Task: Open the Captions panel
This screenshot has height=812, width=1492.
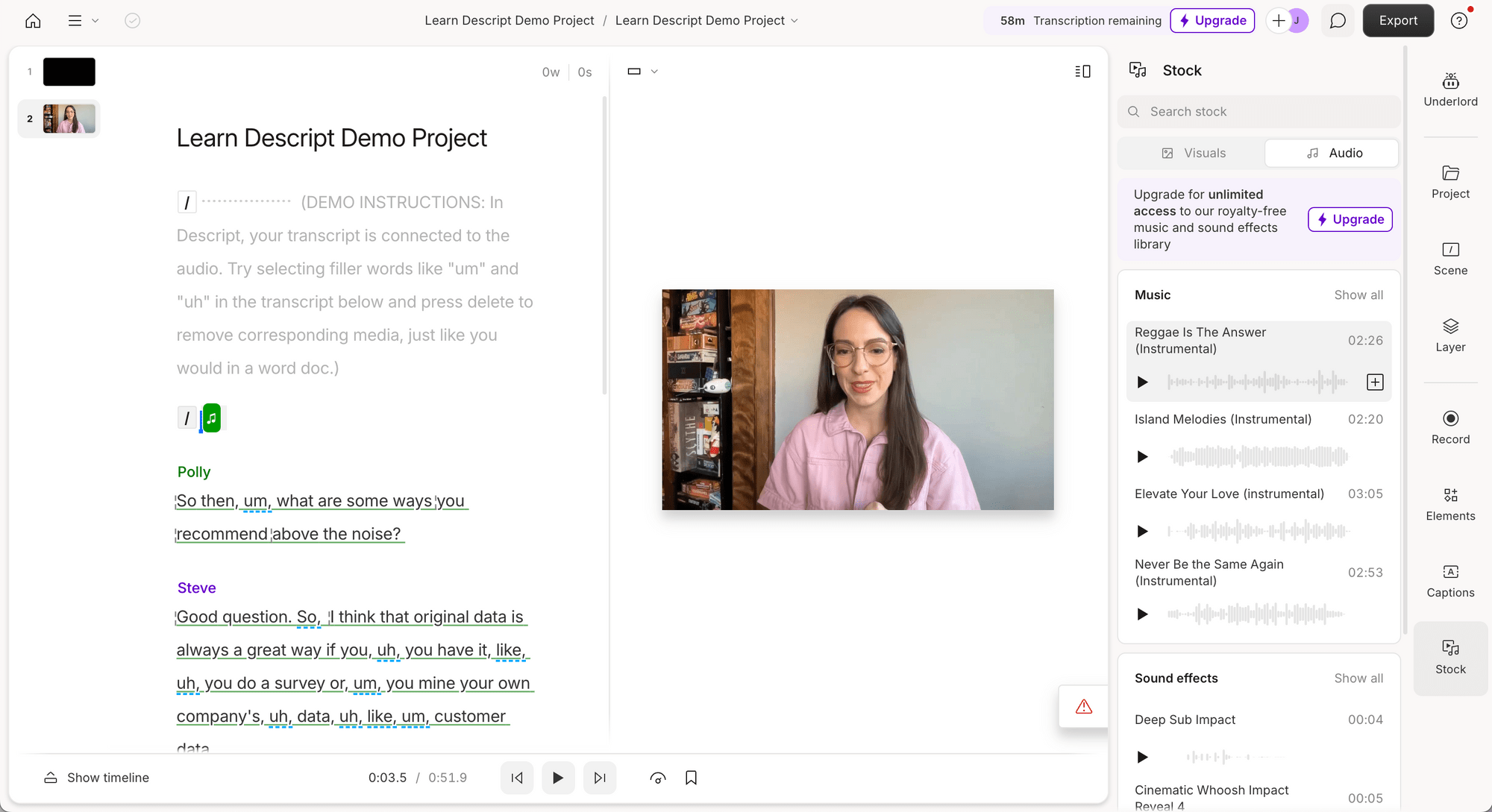Action: pos(1450,582)
